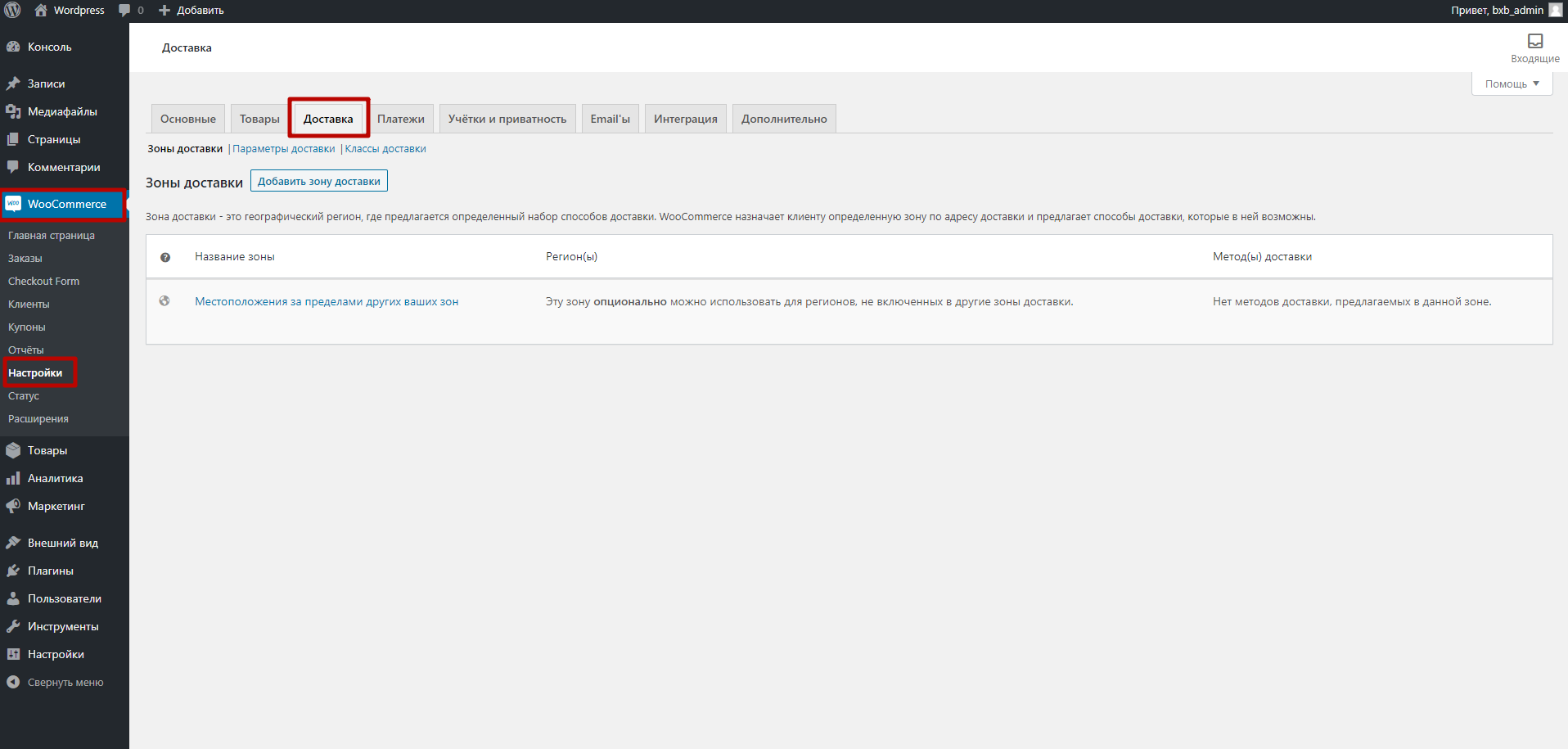
Task: Open WooCommerce Главная страница submenu
Action: [x=52, y=235]
